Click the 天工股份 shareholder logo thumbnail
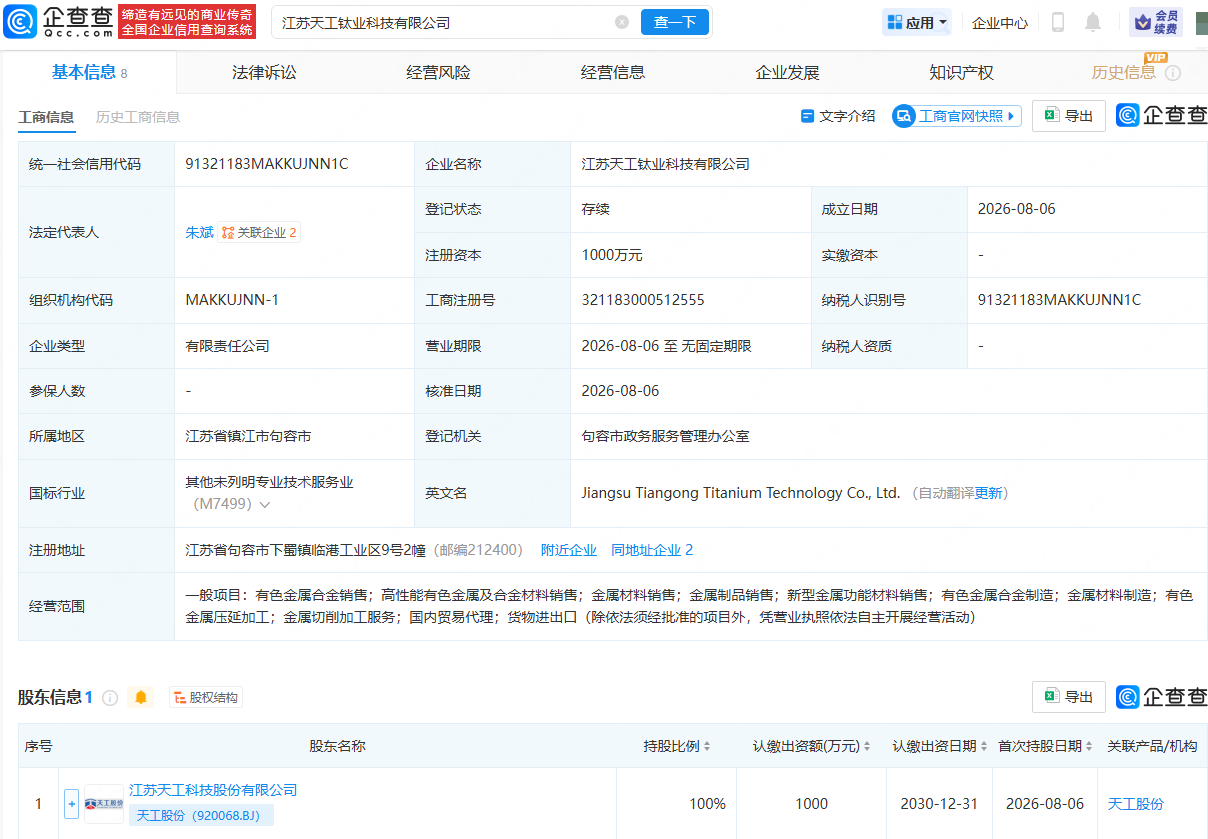This screenshot has width=1208, height=839. (x=104, y=804)
